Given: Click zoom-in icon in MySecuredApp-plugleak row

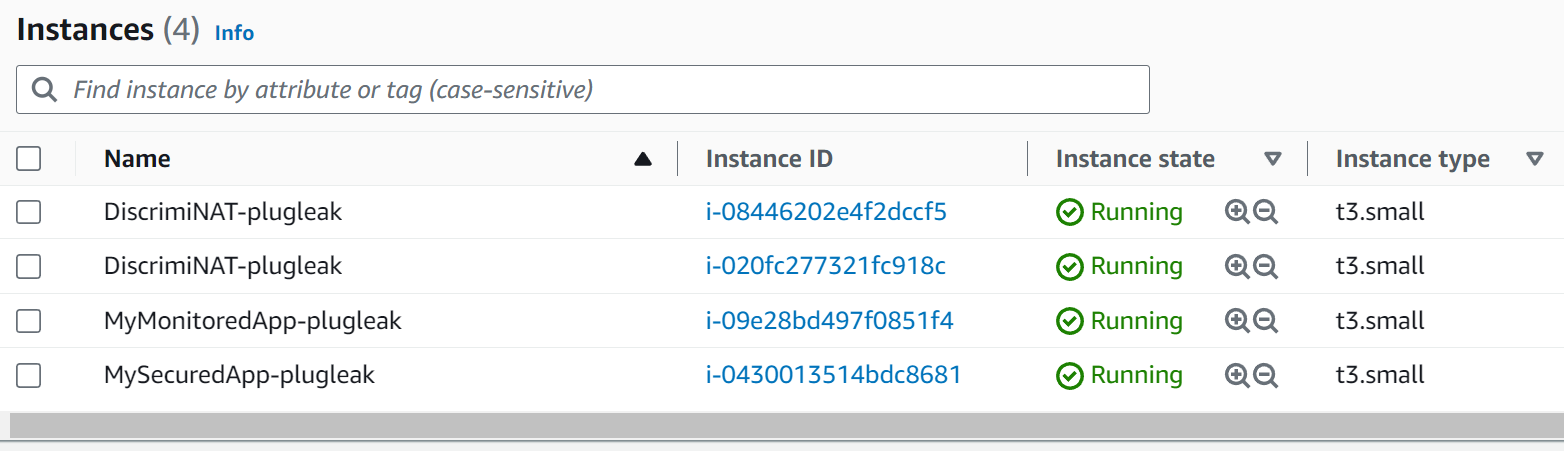Looking at the screenshot, I should (x=1237, y=375).
